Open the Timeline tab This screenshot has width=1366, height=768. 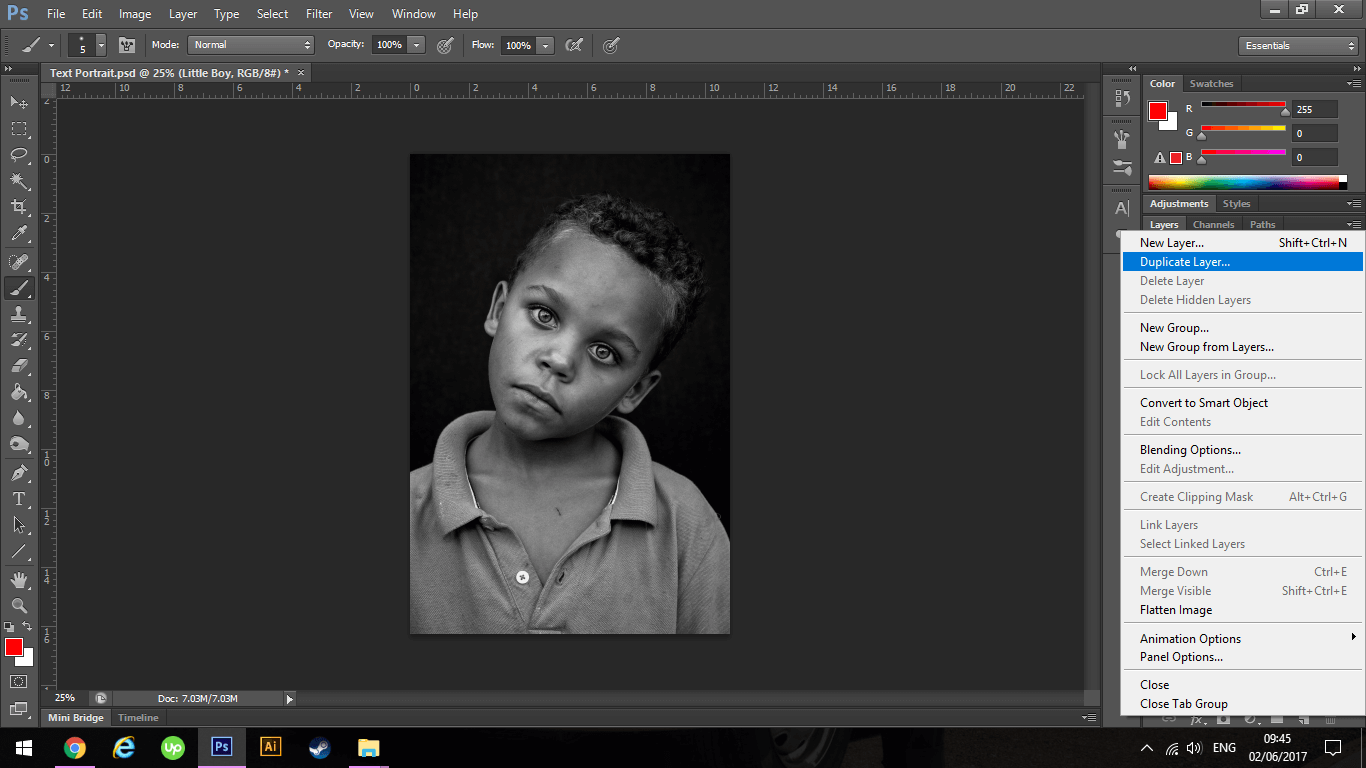(x=138, y=717)
